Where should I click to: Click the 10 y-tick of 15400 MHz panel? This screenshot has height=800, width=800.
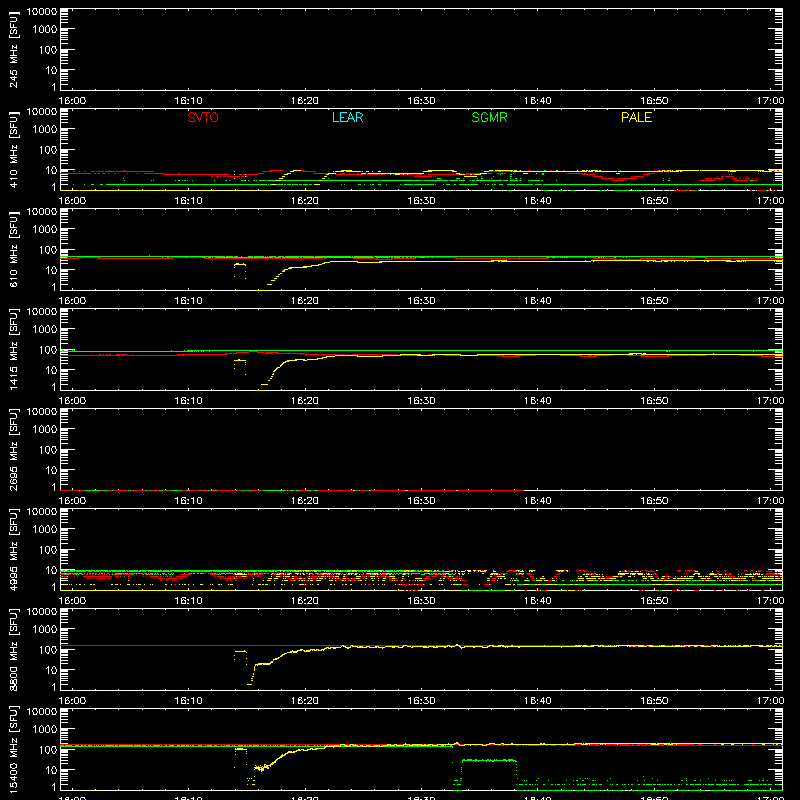pyautogui.click(x=52, y=770)
